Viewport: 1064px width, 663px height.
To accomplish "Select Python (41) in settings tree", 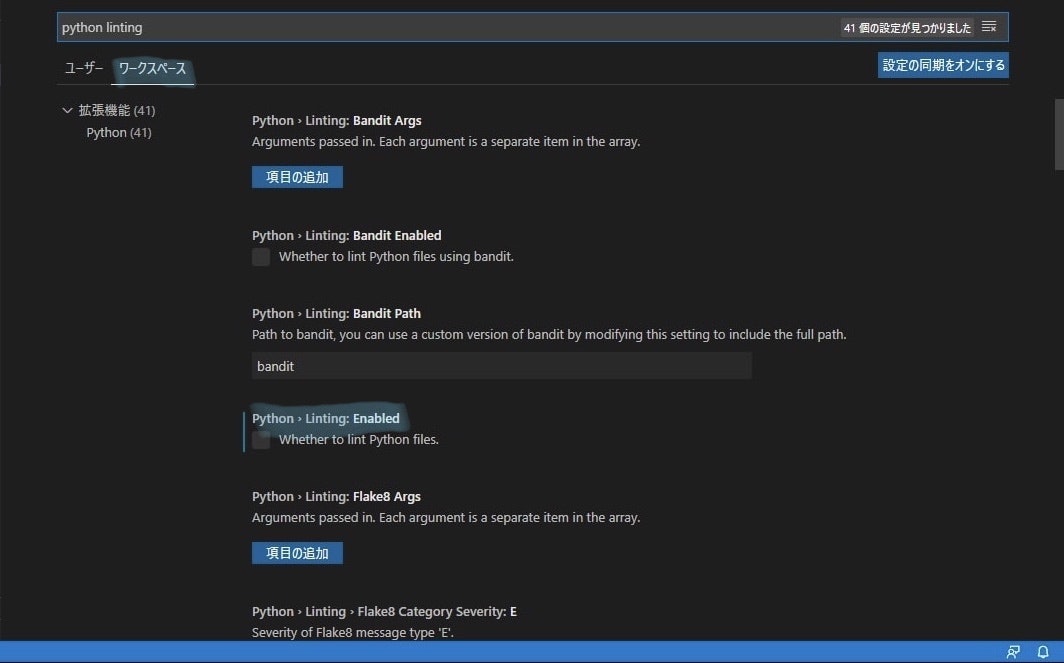I will coord(119,132).
